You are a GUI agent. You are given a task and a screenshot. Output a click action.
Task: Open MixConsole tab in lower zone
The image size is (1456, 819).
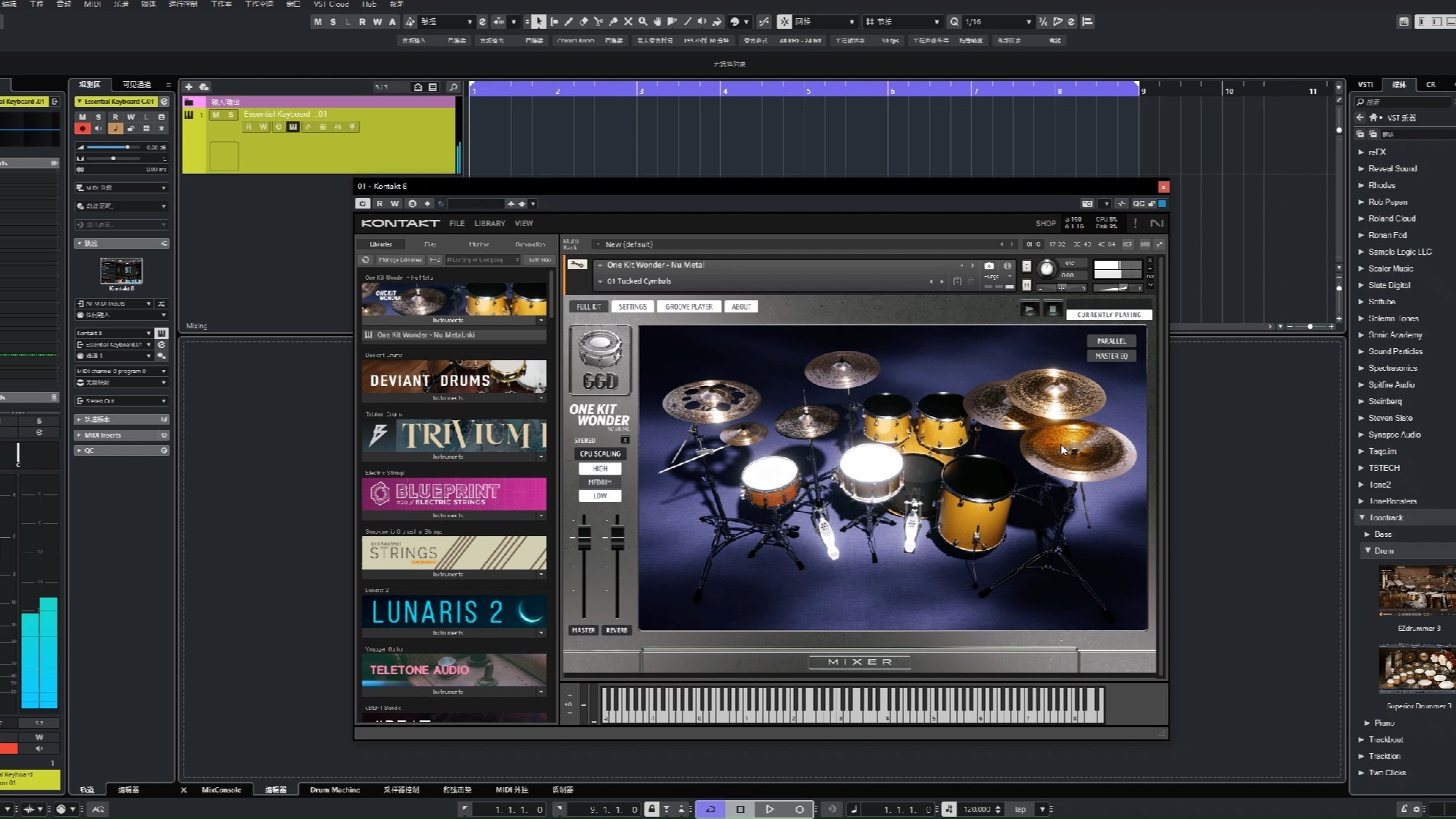tap(221, 789)
